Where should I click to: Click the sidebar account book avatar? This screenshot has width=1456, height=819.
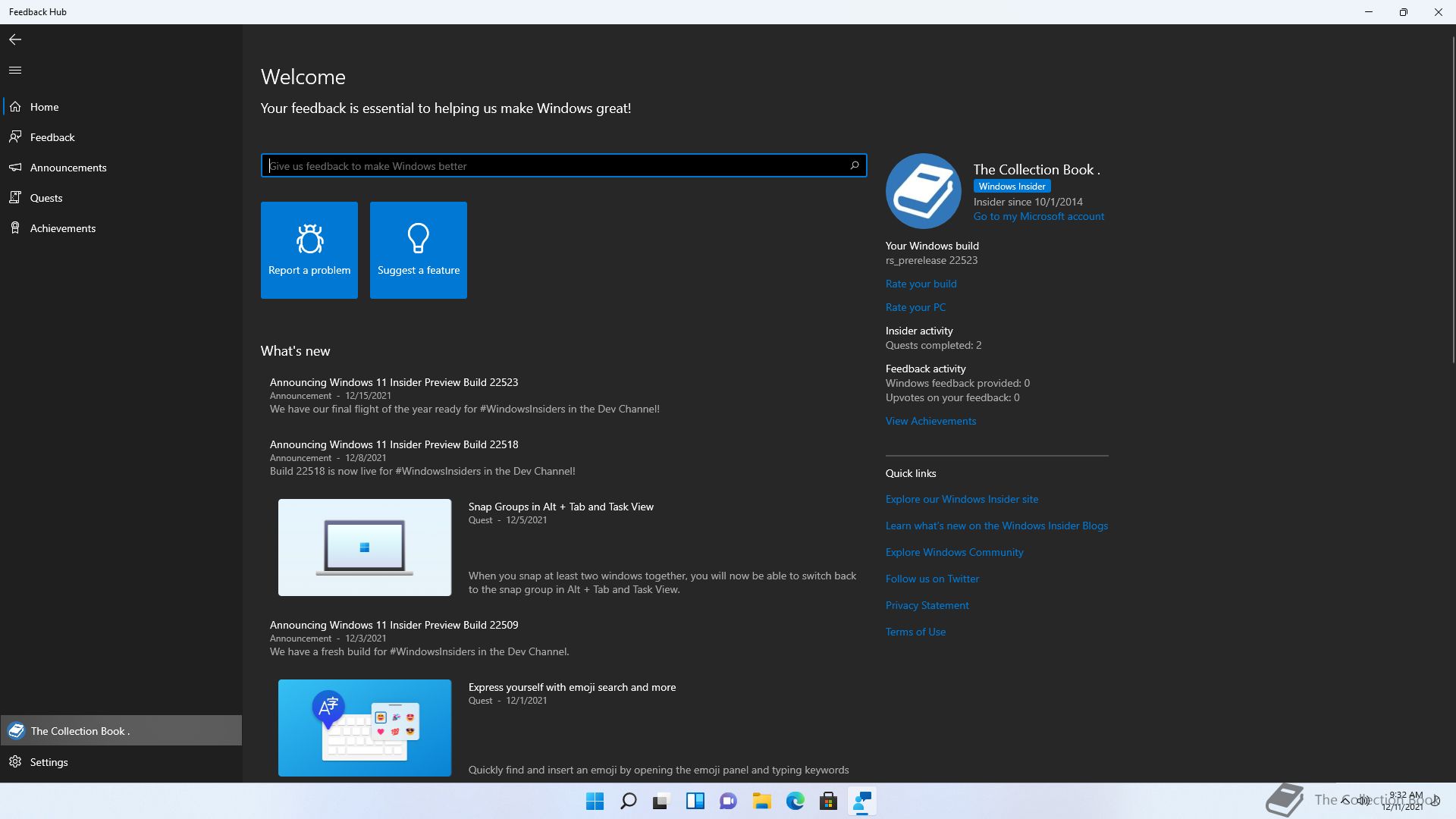click(16, 731)
